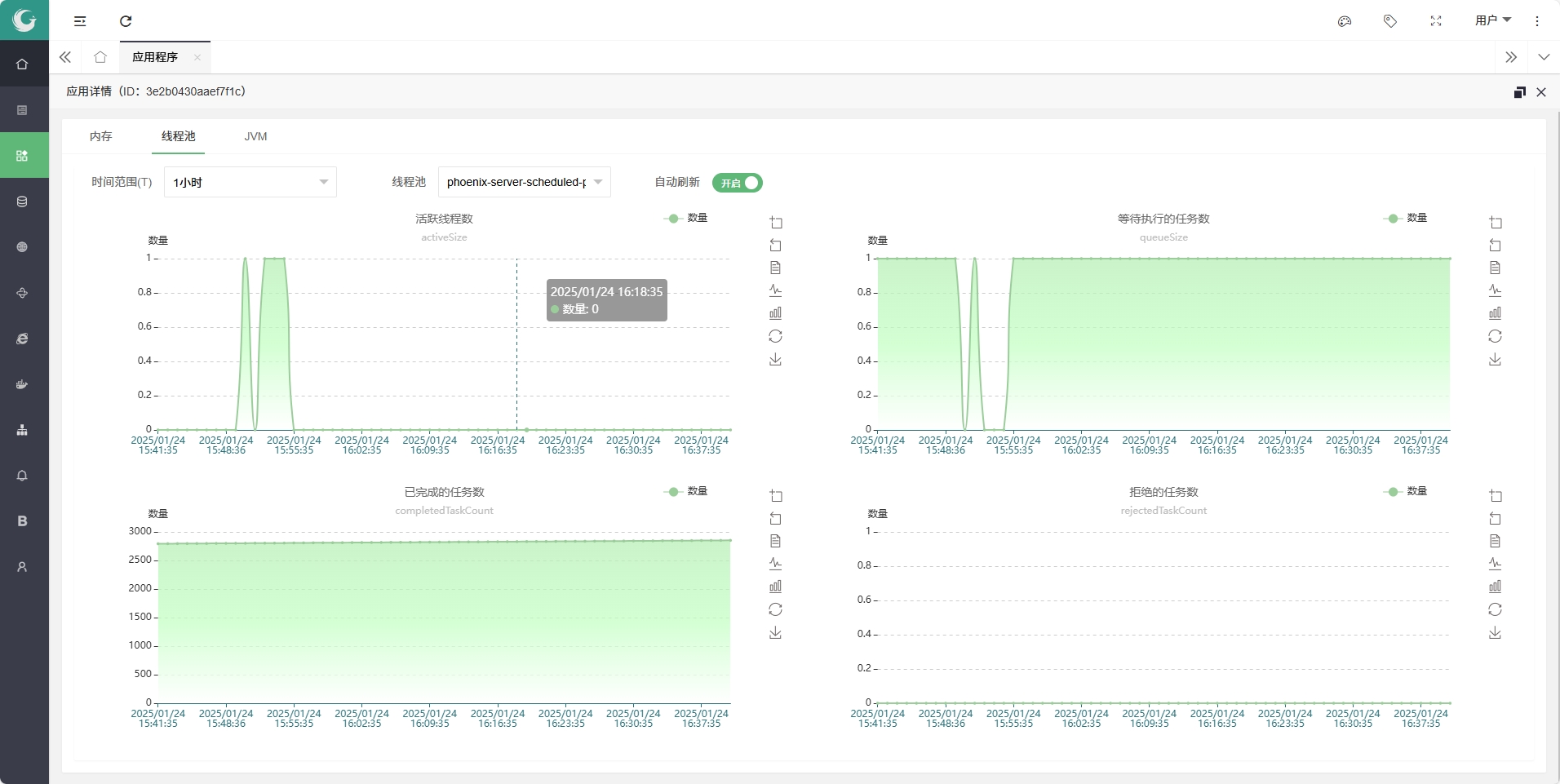Click the tag icon in top bar
The image size is (1560, 784).
(x=1390, y=21)
